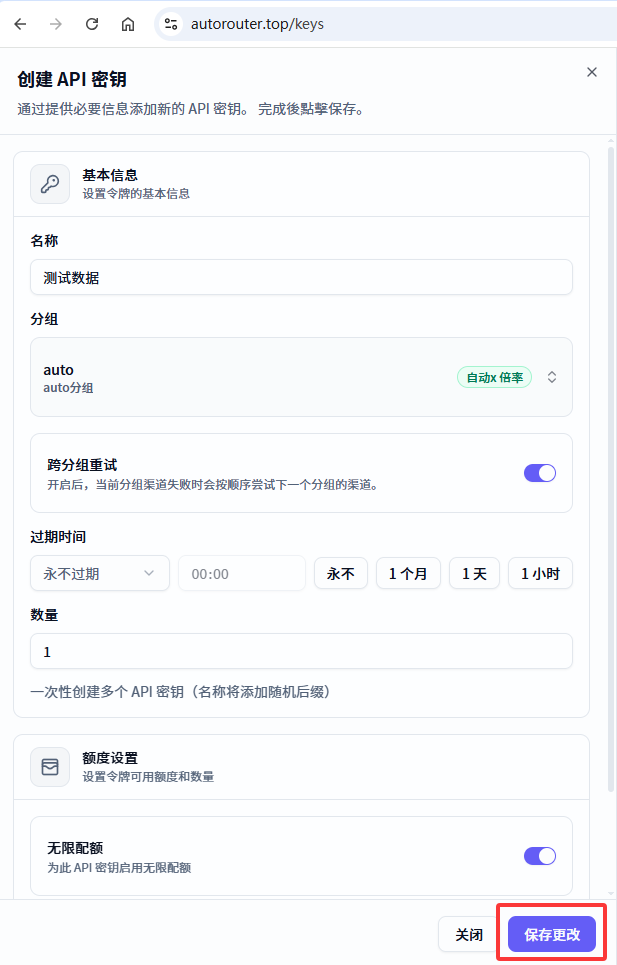Viewport: 617px width, 965px height.
Task: Go back in browser history
Action: tap(20, 24)
